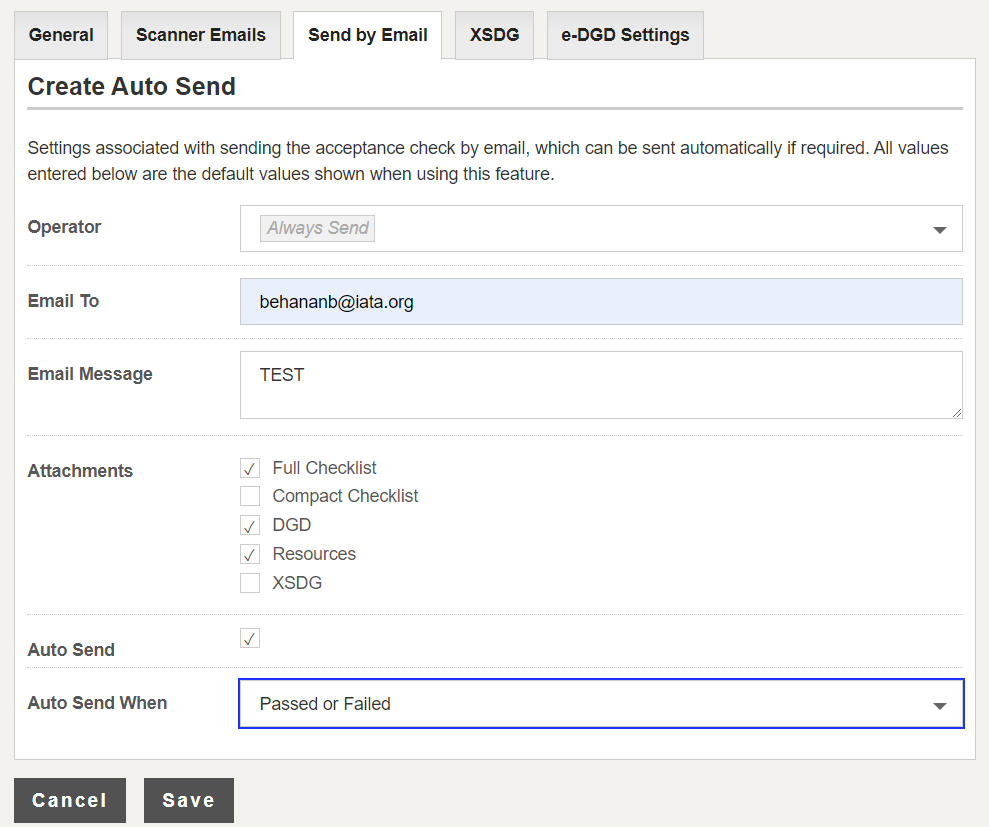
Task: Select the Send by Email tab
Action: [x=368, y=35]
